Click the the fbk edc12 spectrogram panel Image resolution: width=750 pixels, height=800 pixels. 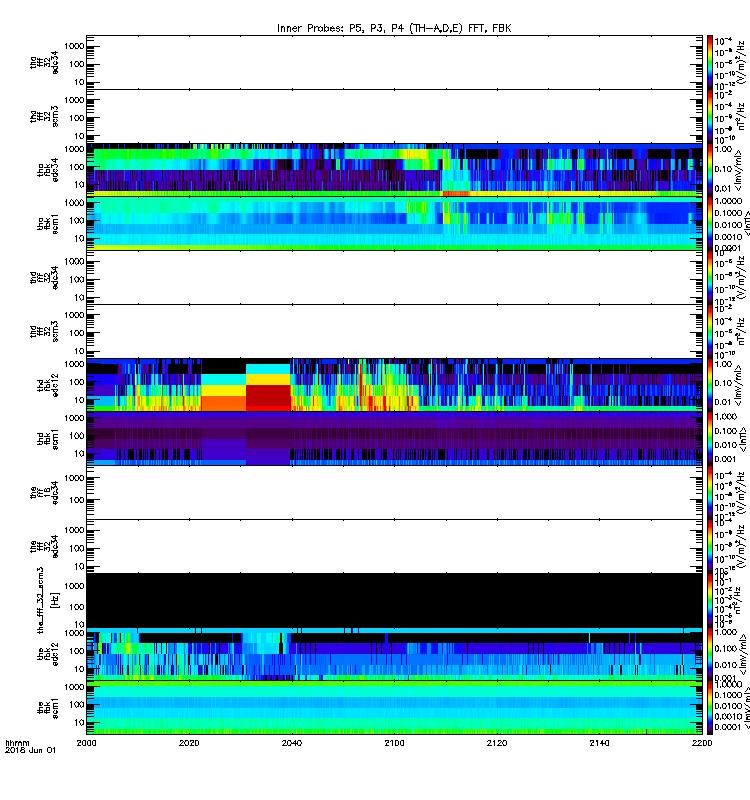point(394,654)
